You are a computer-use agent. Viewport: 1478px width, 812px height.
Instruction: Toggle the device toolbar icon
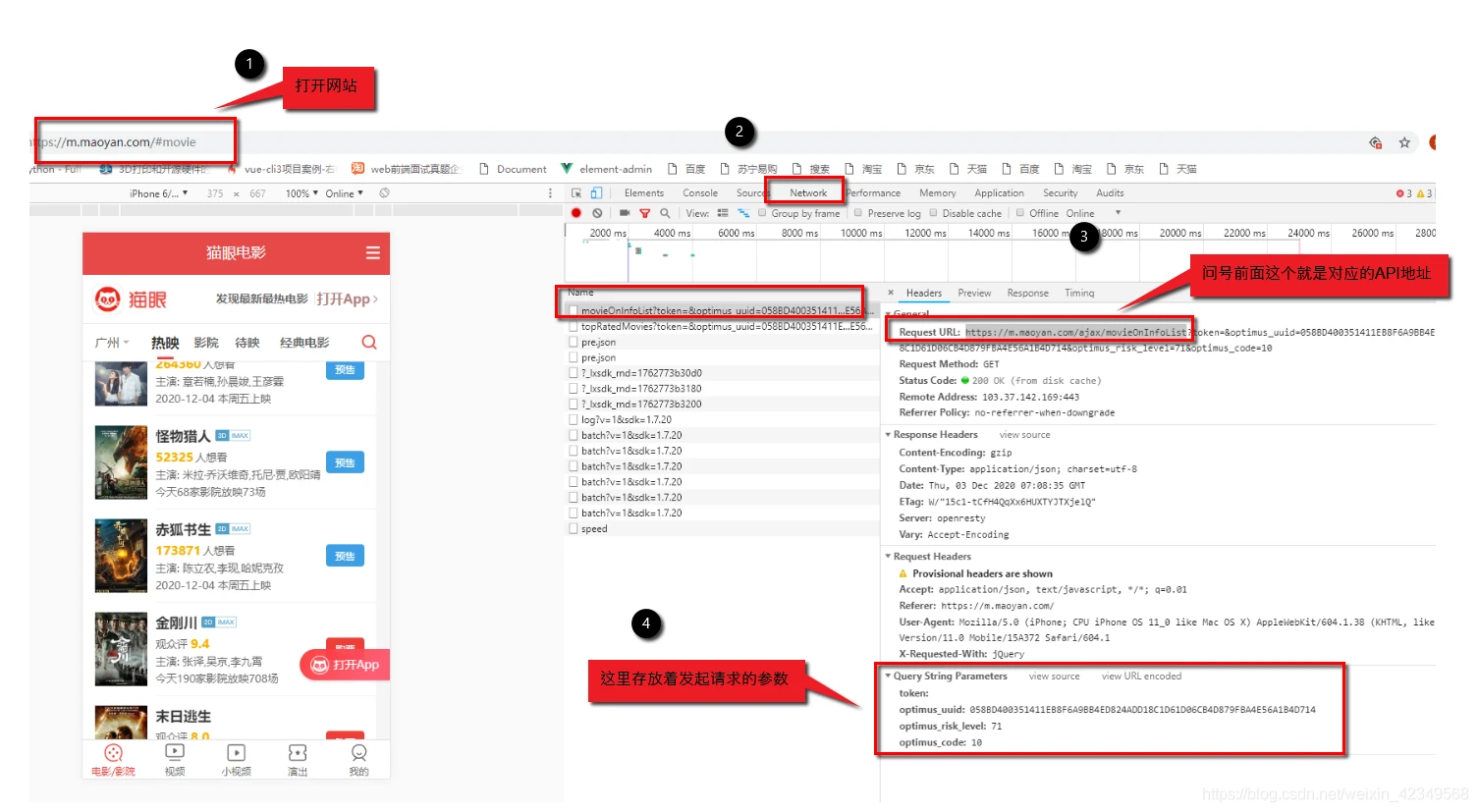[x=596, y=193]
